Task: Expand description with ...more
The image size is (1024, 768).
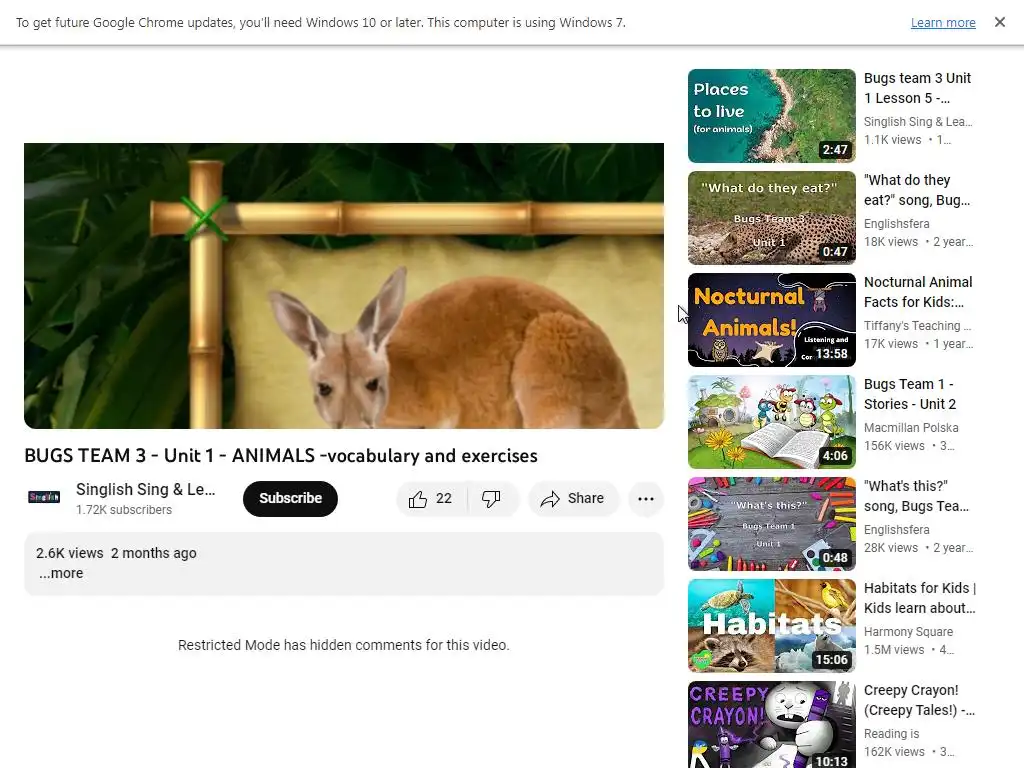Action: click(61, 573)
